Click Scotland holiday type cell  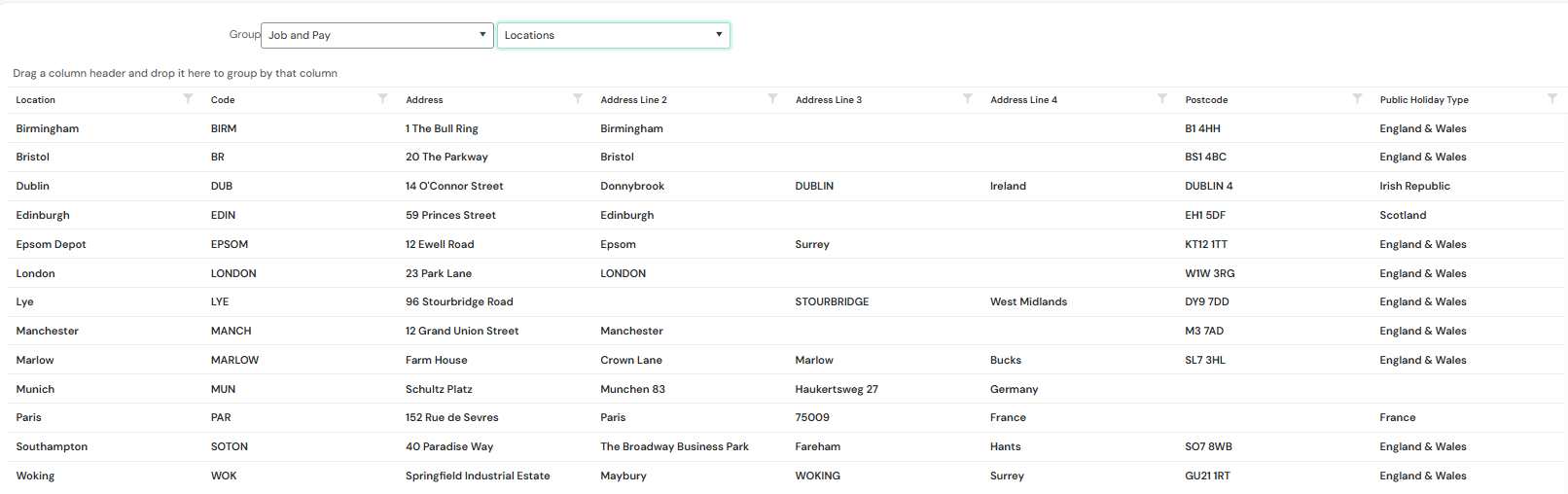(1403, 215)
